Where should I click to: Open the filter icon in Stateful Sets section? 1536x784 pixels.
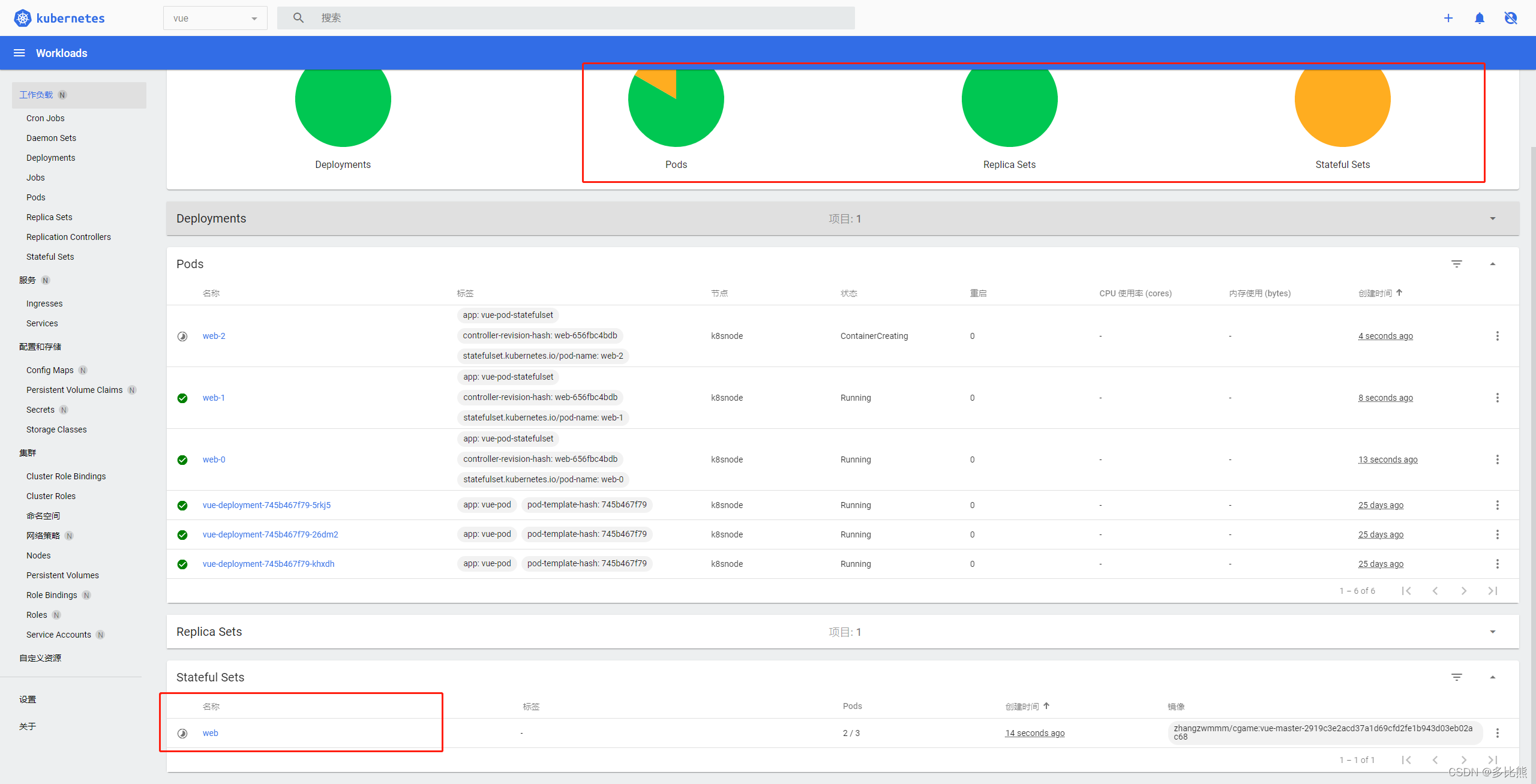tap(1457, 677)
